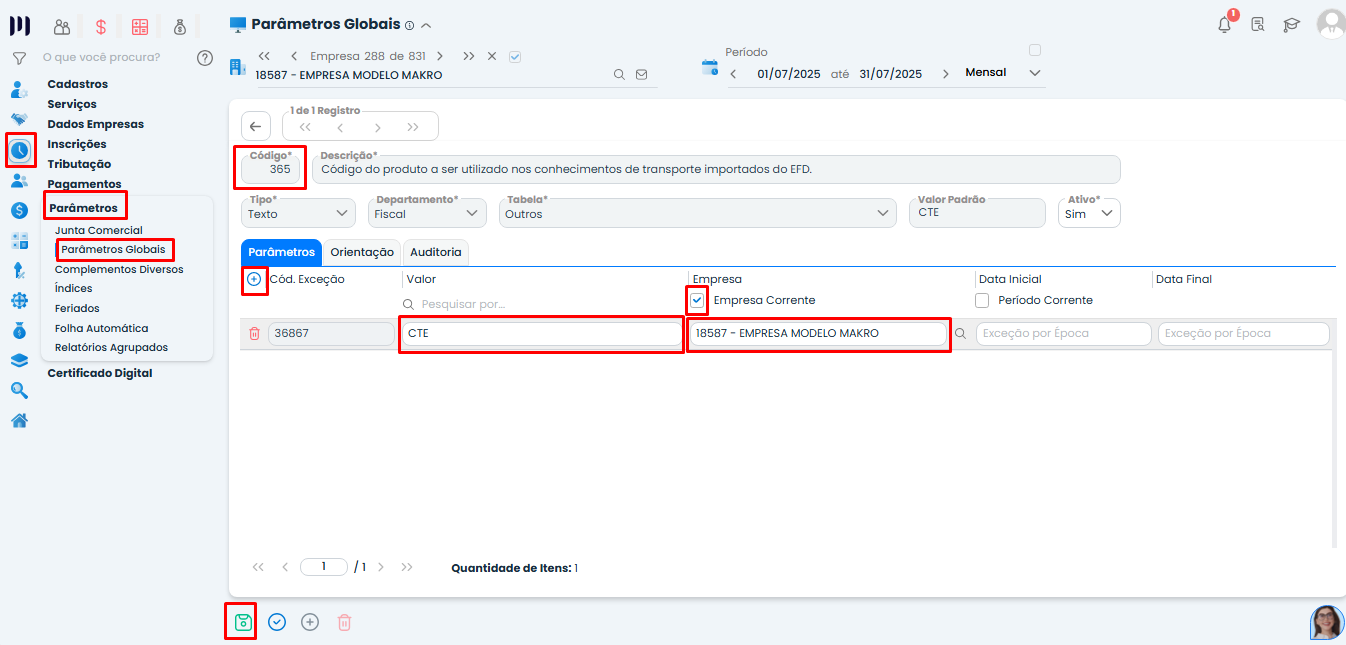Open the stacked layers sidebar icon
This screenshot has width=1346, height=645.
pyautogui.click(x=19, y=360)
